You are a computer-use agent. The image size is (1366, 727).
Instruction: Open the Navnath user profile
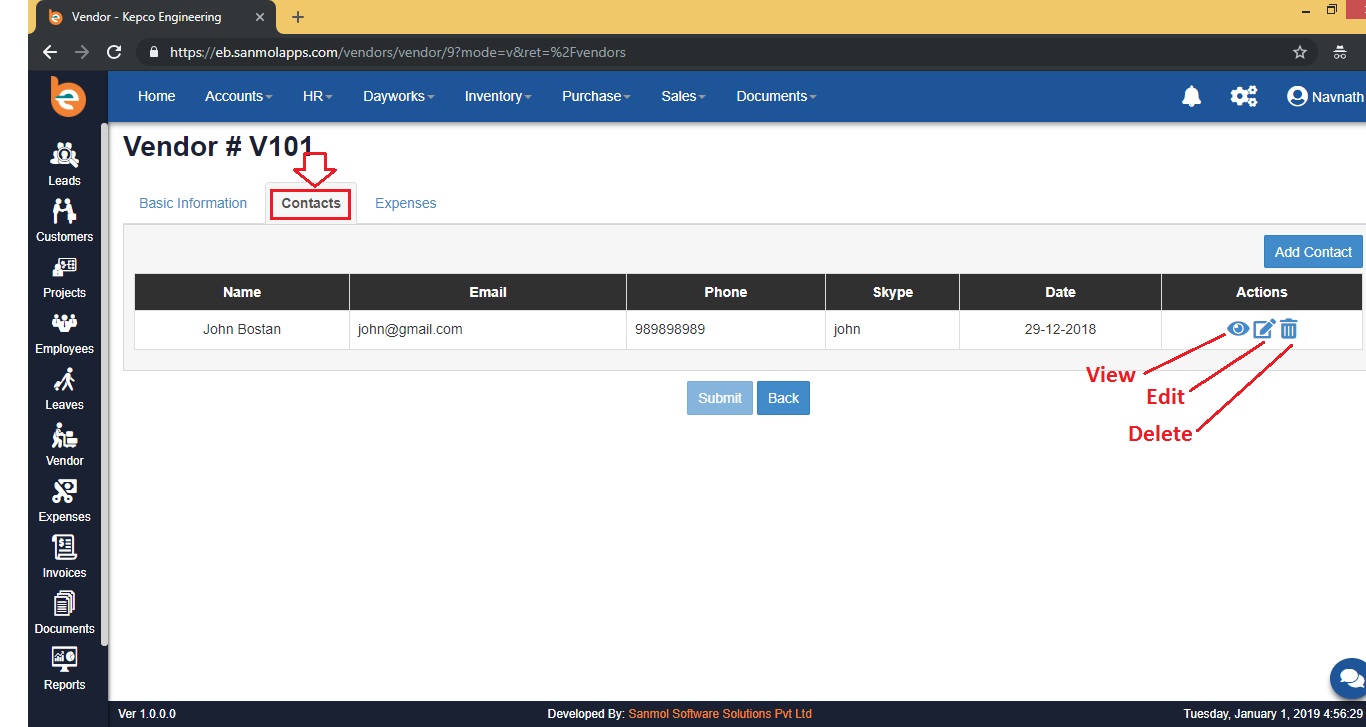1325,96
